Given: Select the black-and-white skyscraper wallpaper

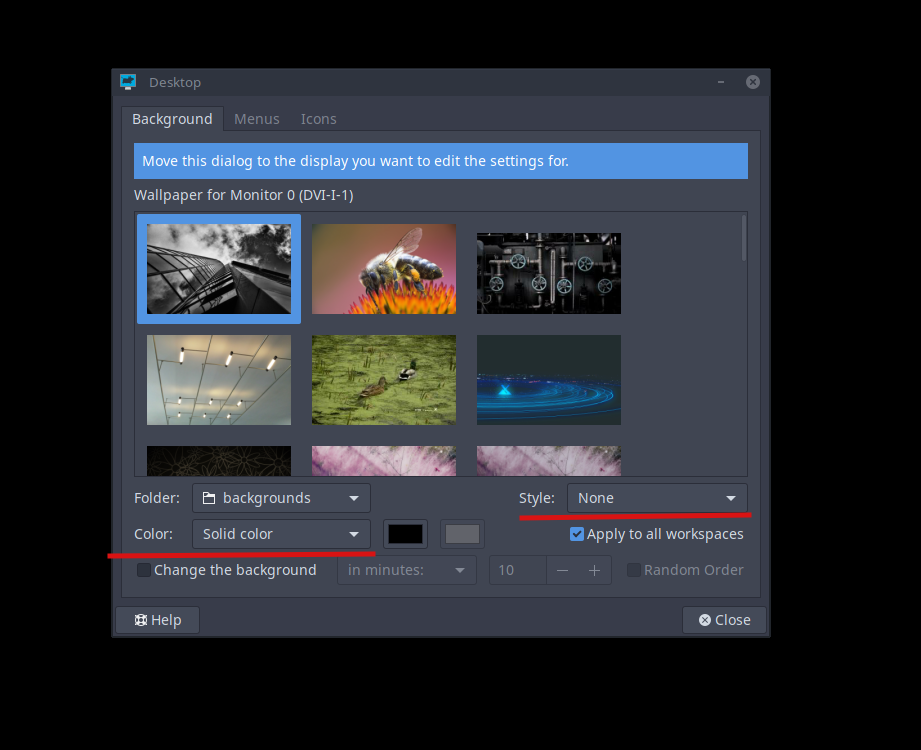Looking at the screenshot, I should [219, 268].
